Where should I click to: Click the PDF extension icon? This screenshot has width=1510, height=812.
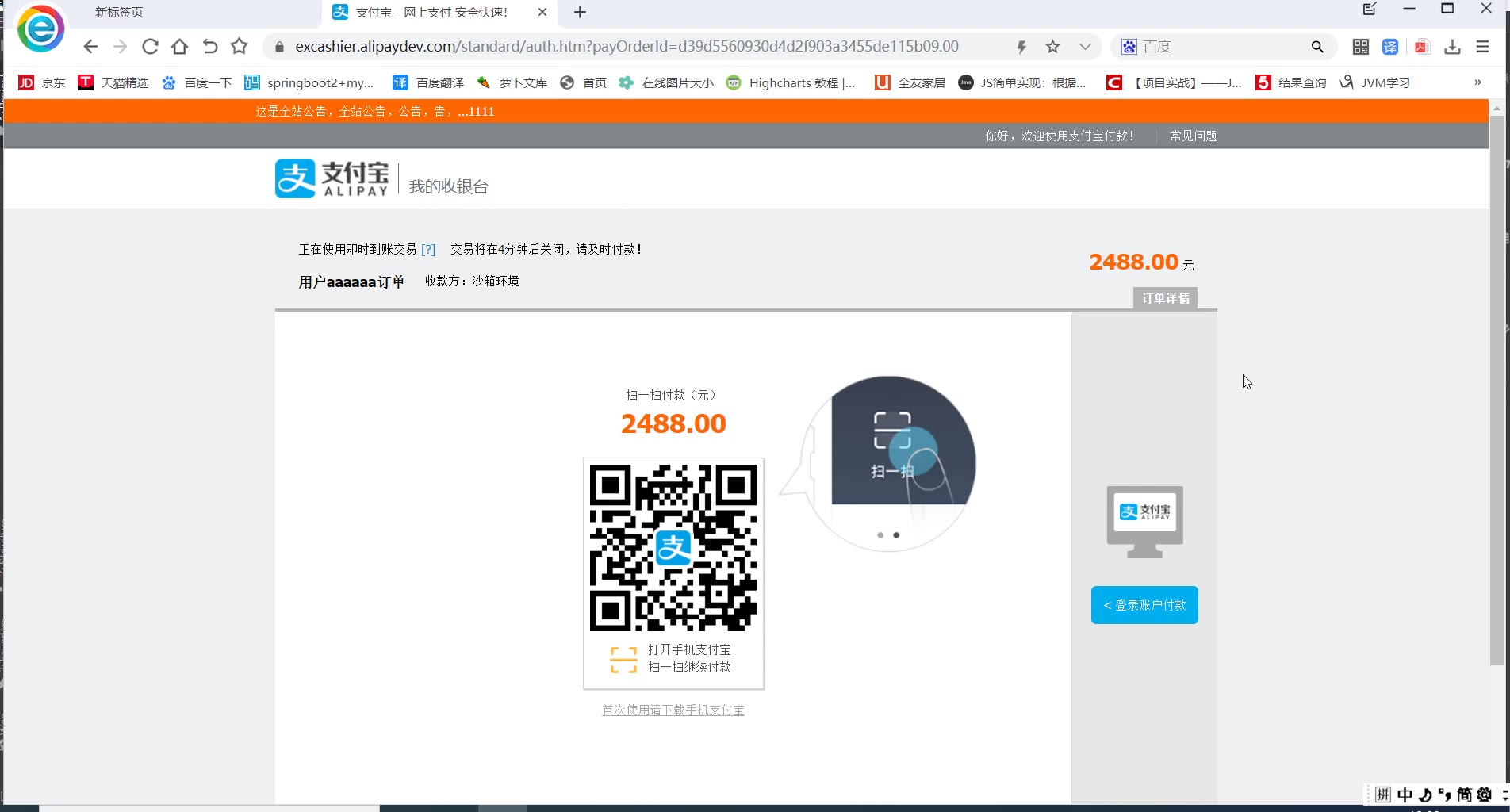pos(1422,47)
